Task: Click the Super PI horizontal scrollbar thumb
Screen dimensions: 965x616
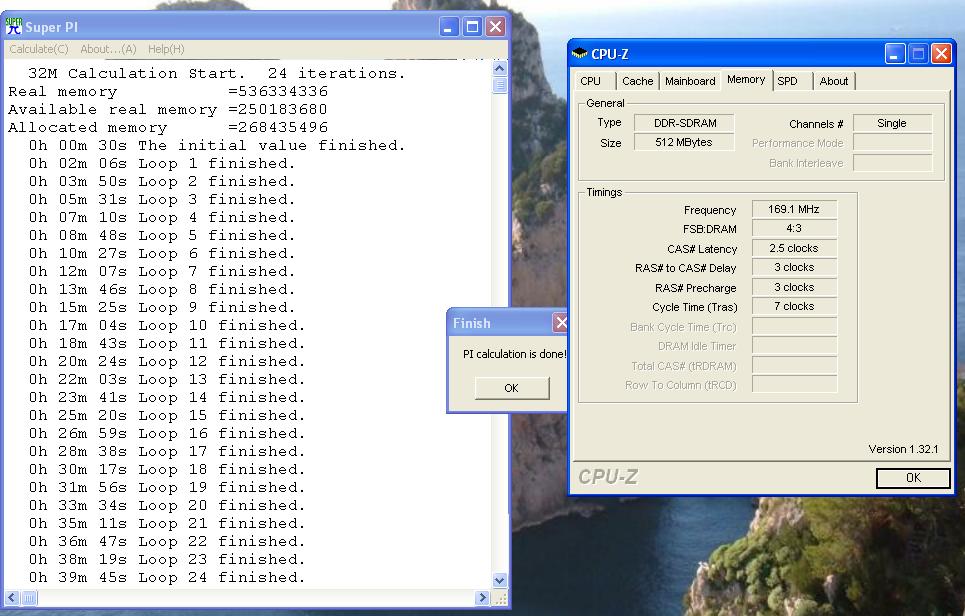Action: pos(29,598)
